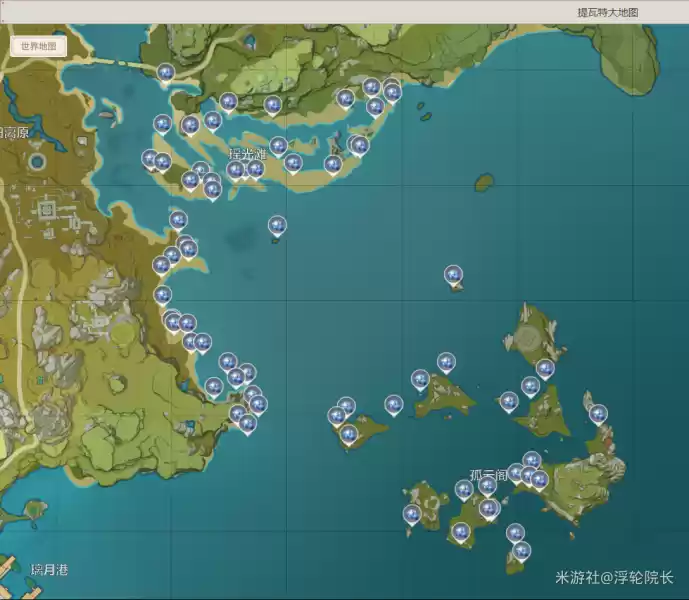Click the square ruins landmark on the western land

tap(47, 210)
